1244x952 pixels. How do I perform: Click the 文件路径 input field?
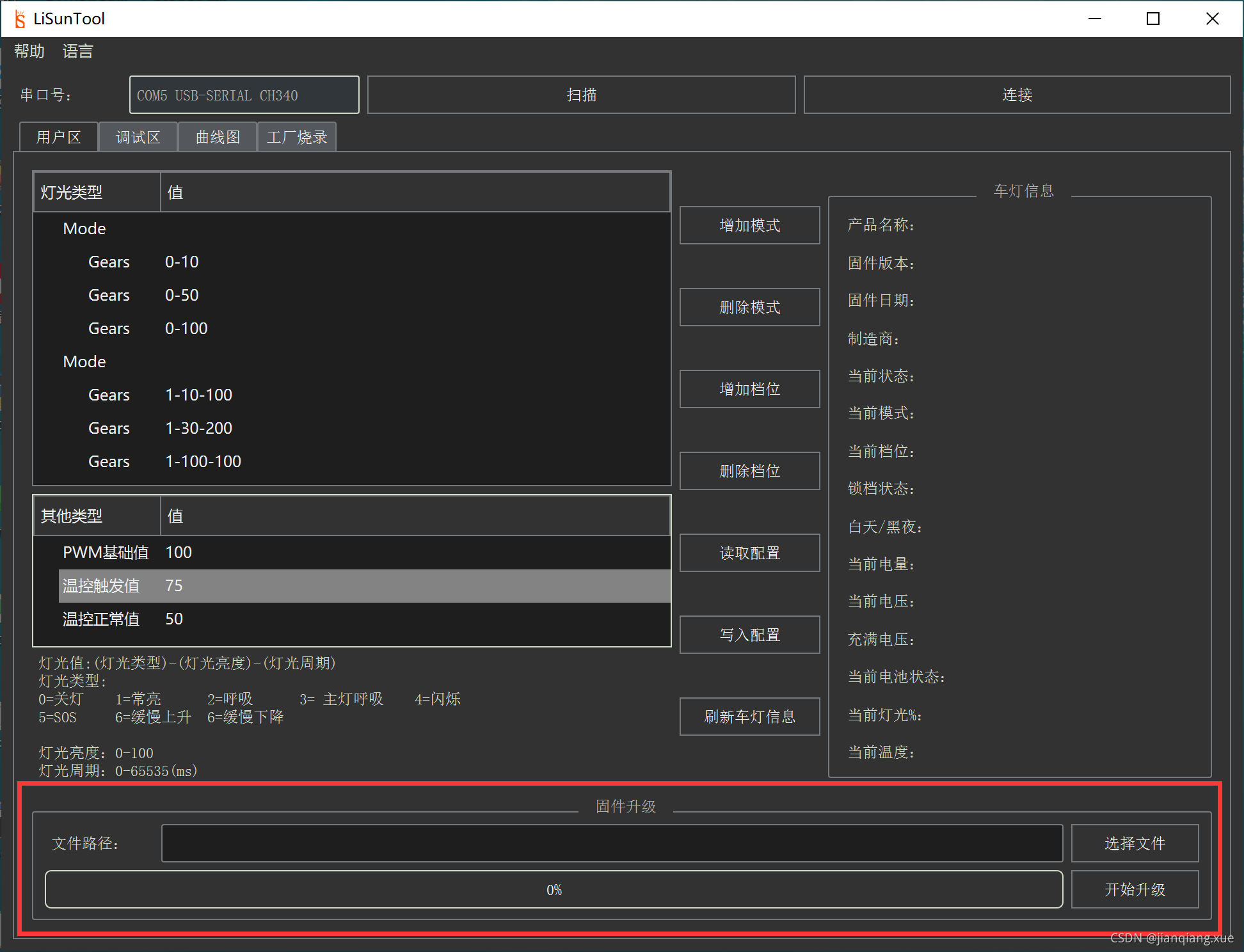click(612, 843)
